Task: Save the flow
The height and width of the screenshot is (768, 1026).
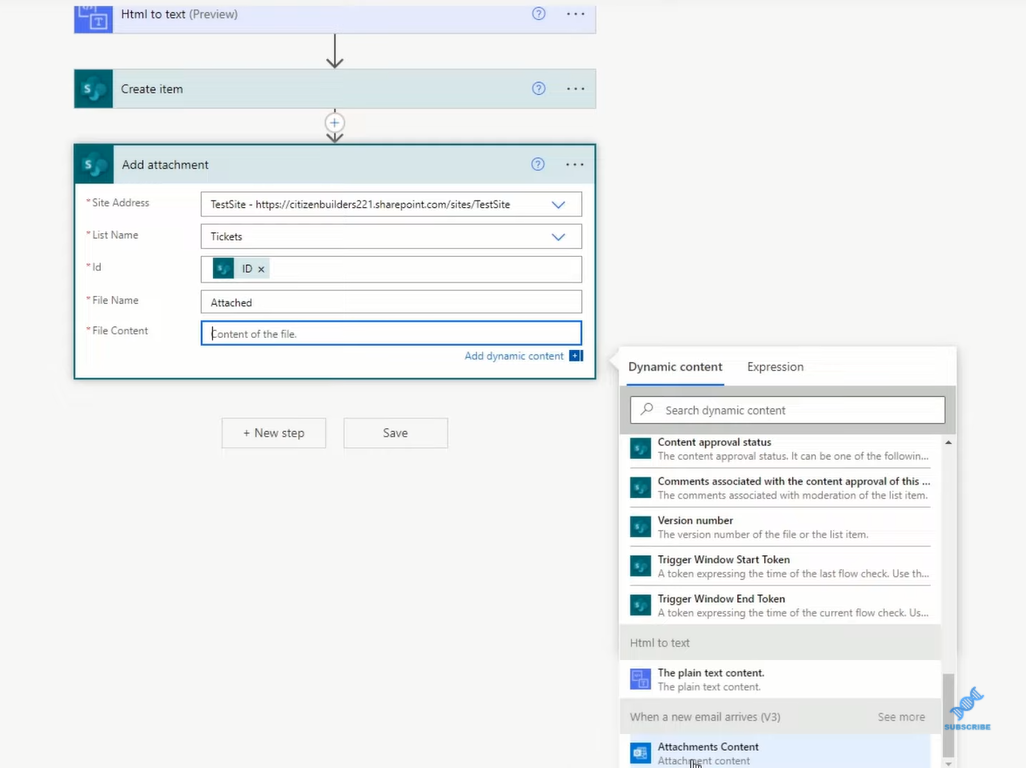Action: coord(395,433)
